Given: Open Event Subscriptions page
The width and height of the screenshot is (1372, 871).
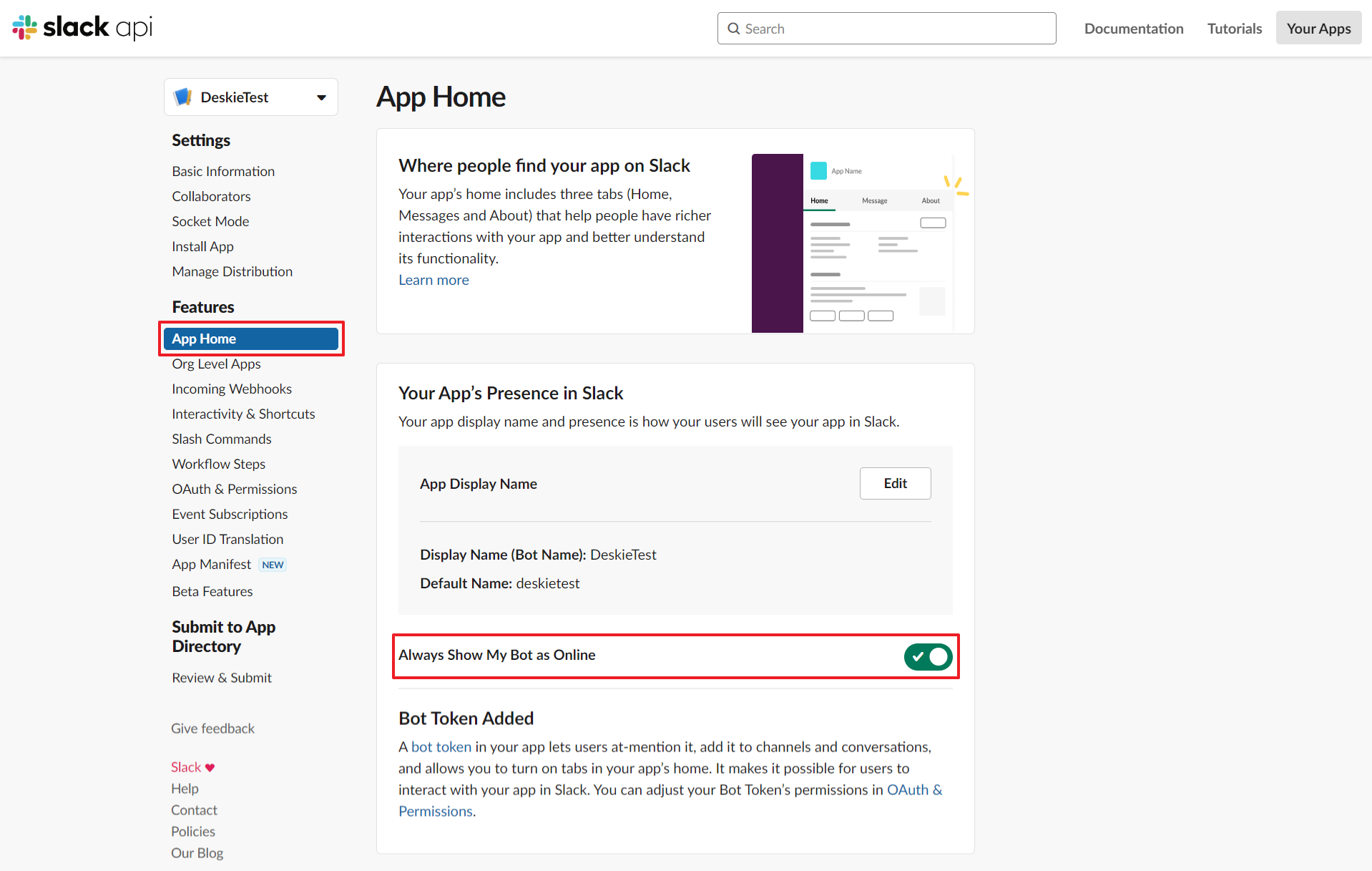Looking at the screenshot, I should click(x=230, y=514).
